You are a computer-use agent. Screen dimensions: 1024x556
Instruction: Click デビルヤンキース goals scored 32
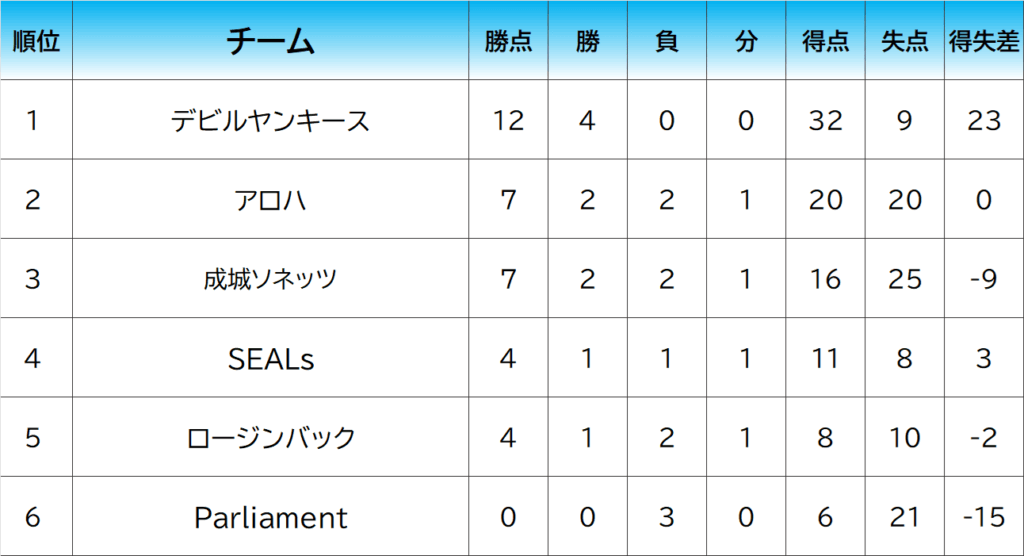[x=825, y=121]
